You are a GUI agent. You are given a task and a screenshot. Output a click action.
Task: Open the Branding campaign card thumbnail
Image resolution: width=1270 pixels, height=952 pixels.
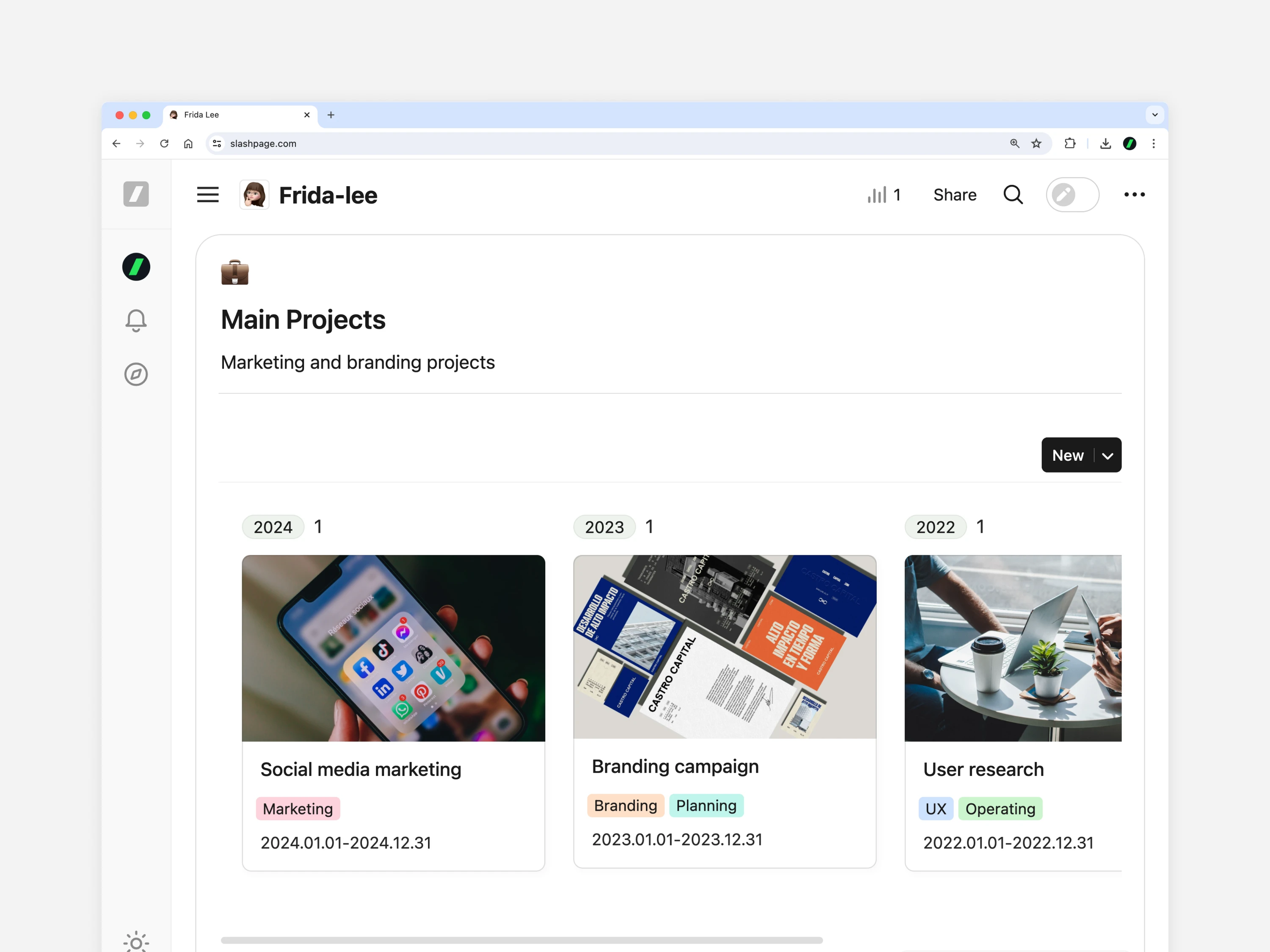725,647
